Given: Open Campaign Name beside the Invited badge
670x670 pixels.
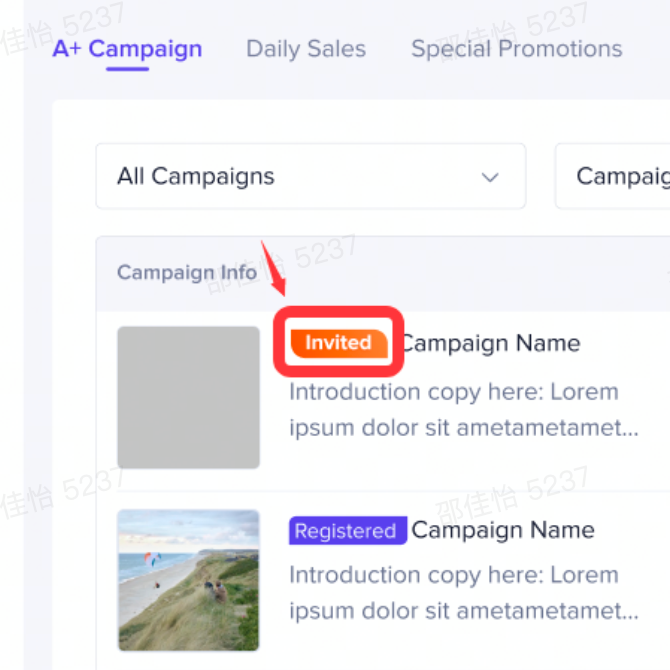Looking at the screenshot, I should [x=492, y=344].
